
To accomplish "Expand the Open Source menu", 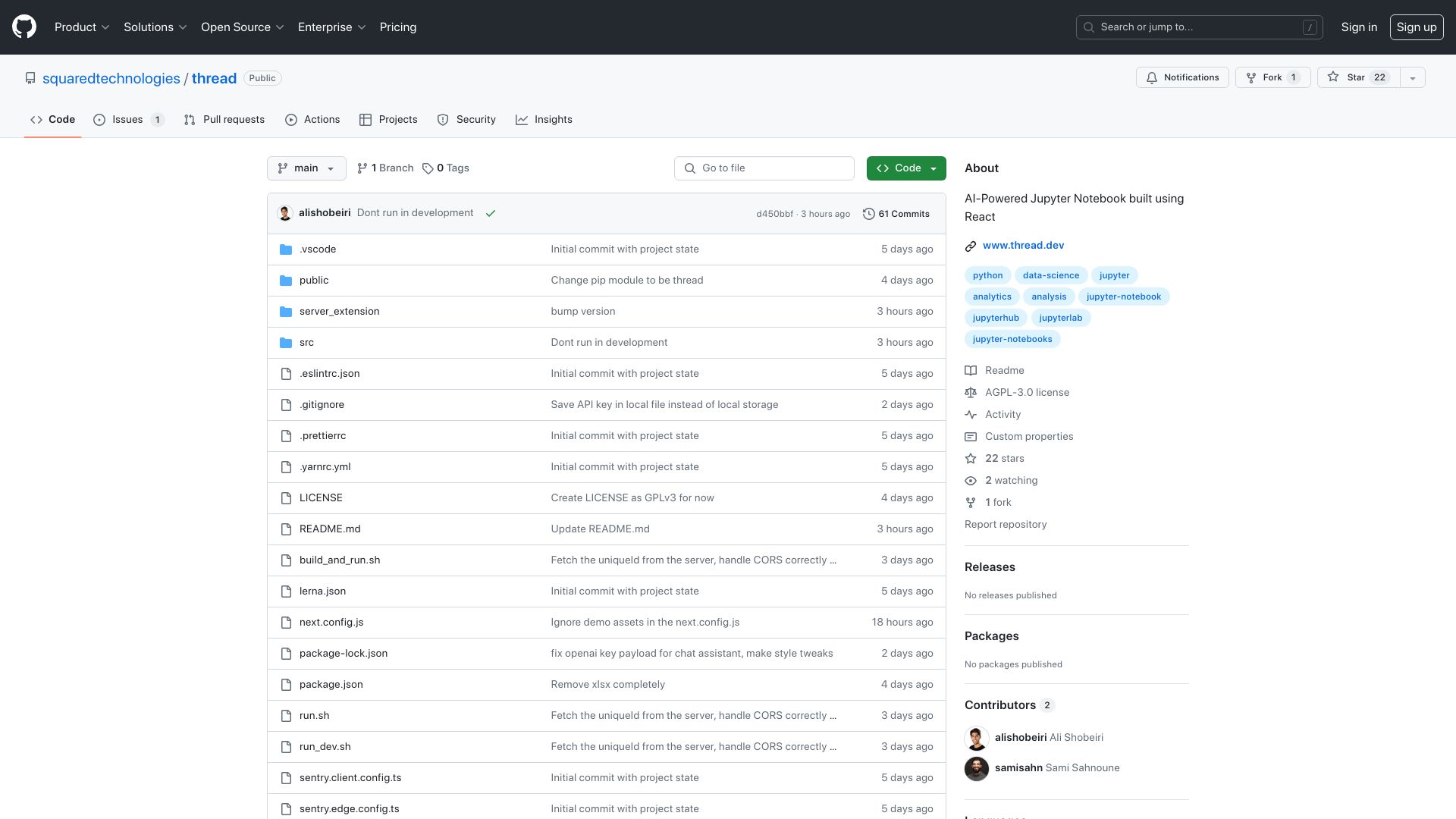I will click(242, 27).
